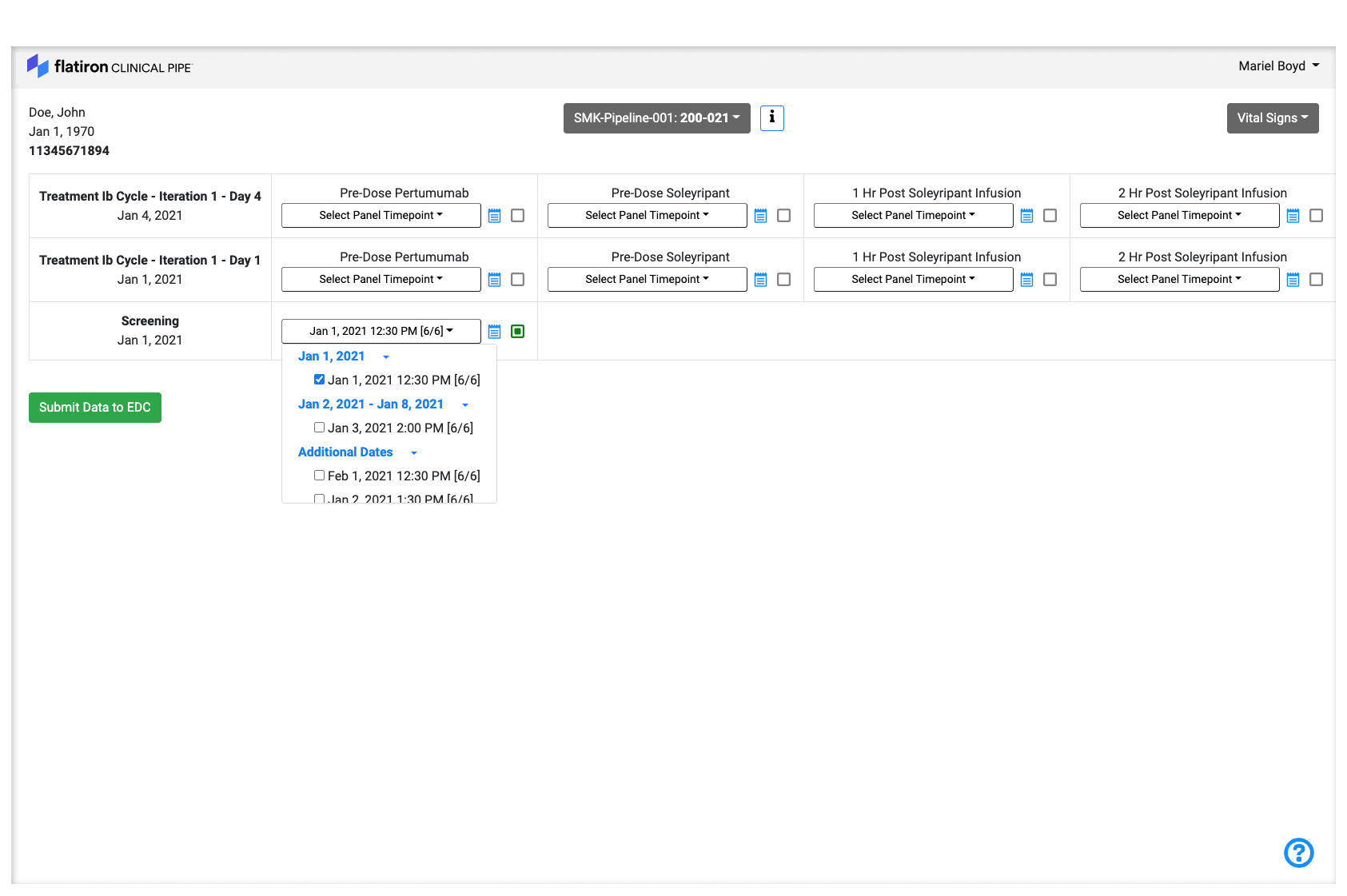Viewport: 1347px width, 896px height.
Task: Check the Day 1 Pre-Dose Soleyripant checkbox
Action: coord(784,280)
